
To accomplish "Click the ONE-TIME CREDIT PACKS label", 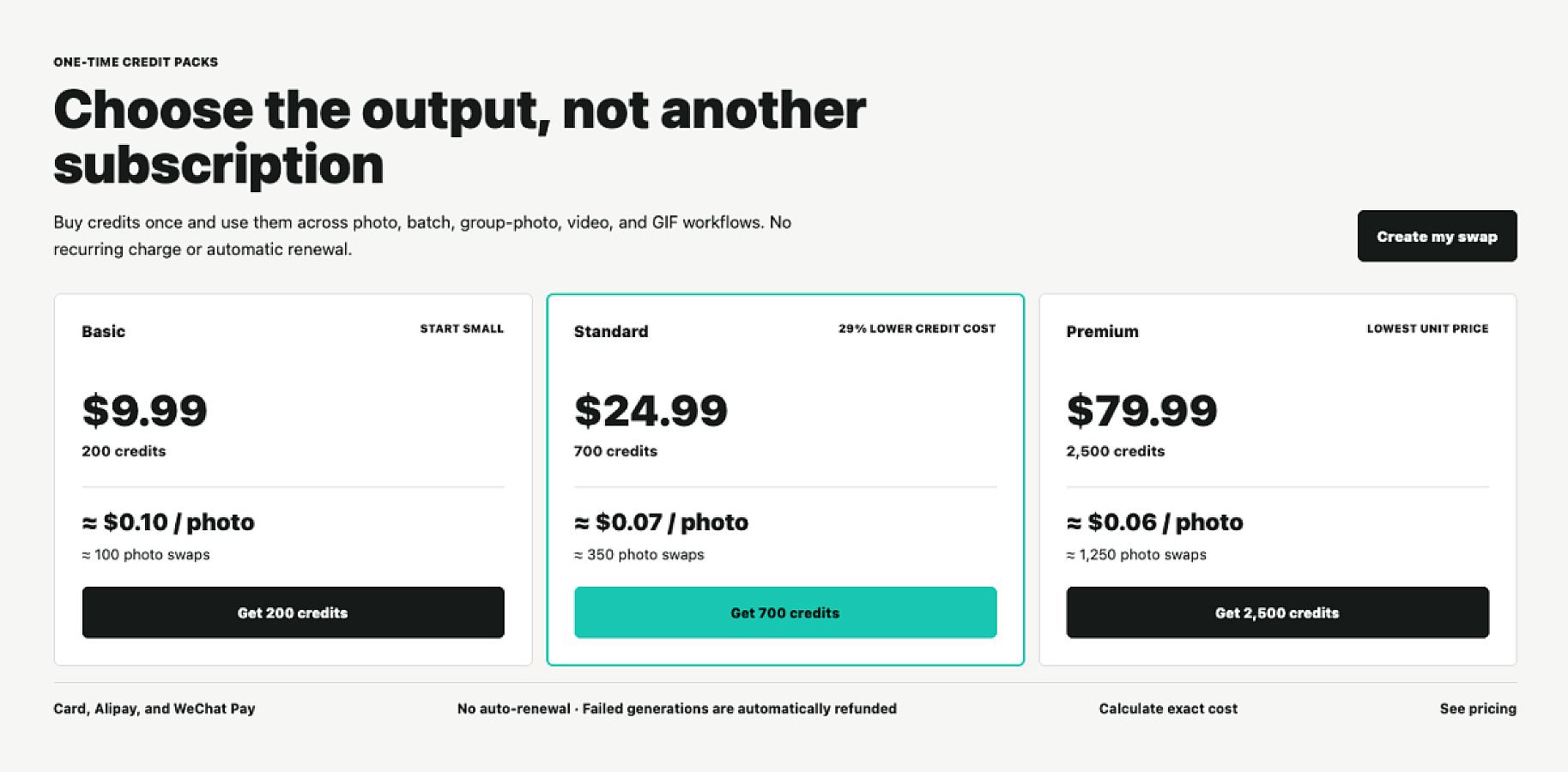I will [x=136, y=62].
